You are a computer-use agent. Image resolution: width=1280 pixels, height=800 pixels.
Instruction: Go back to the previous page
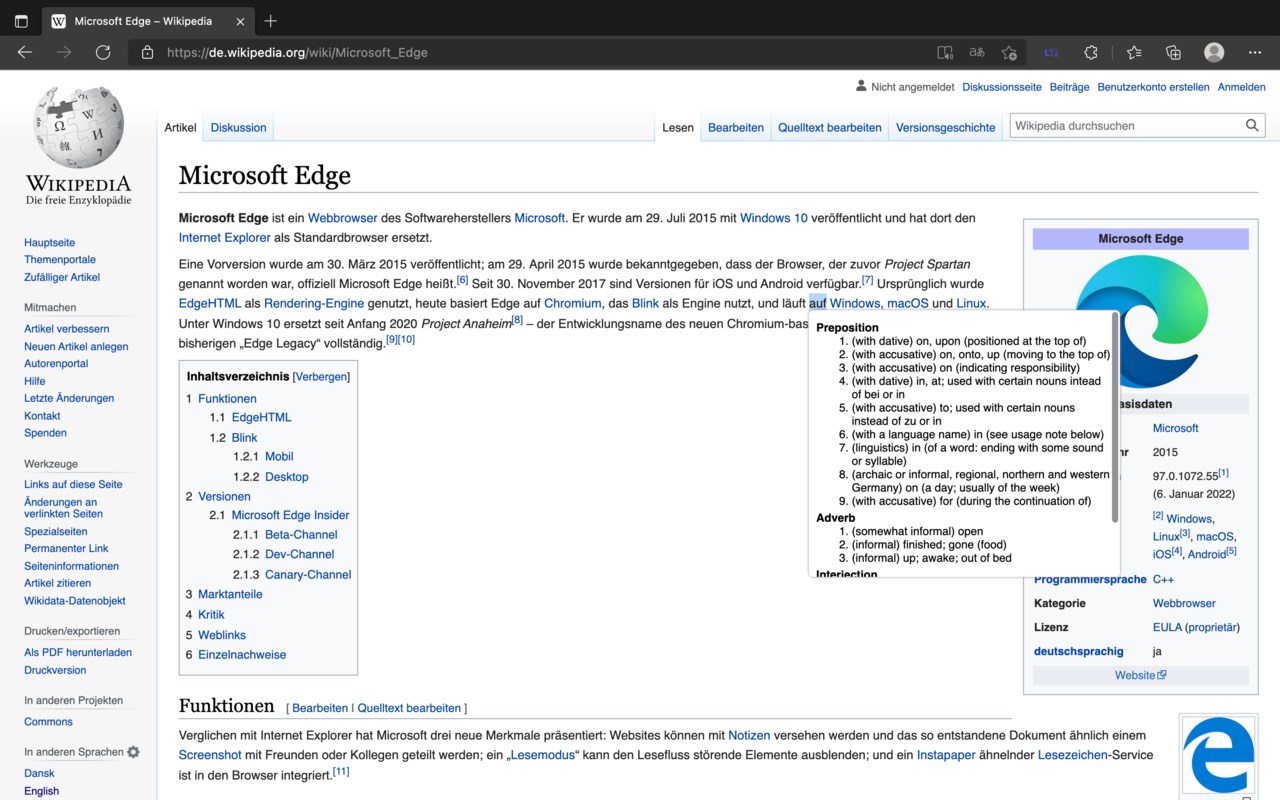(x=25, y=52)
